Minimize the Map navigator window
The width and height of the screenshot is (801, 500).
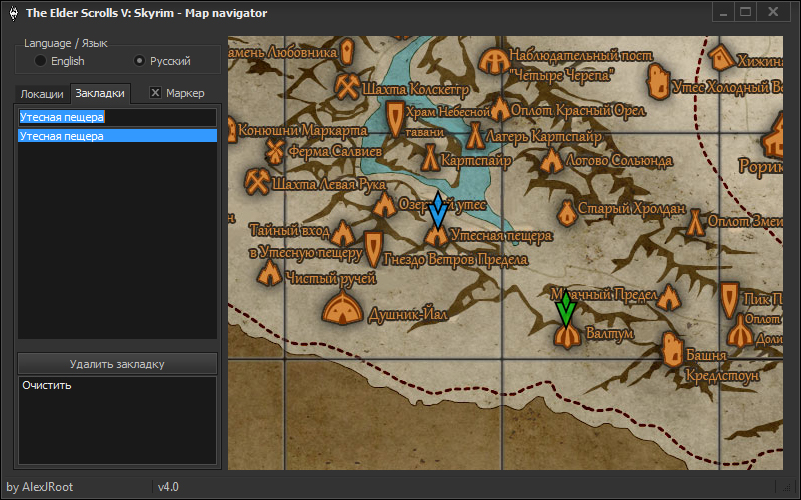point(723,12)
